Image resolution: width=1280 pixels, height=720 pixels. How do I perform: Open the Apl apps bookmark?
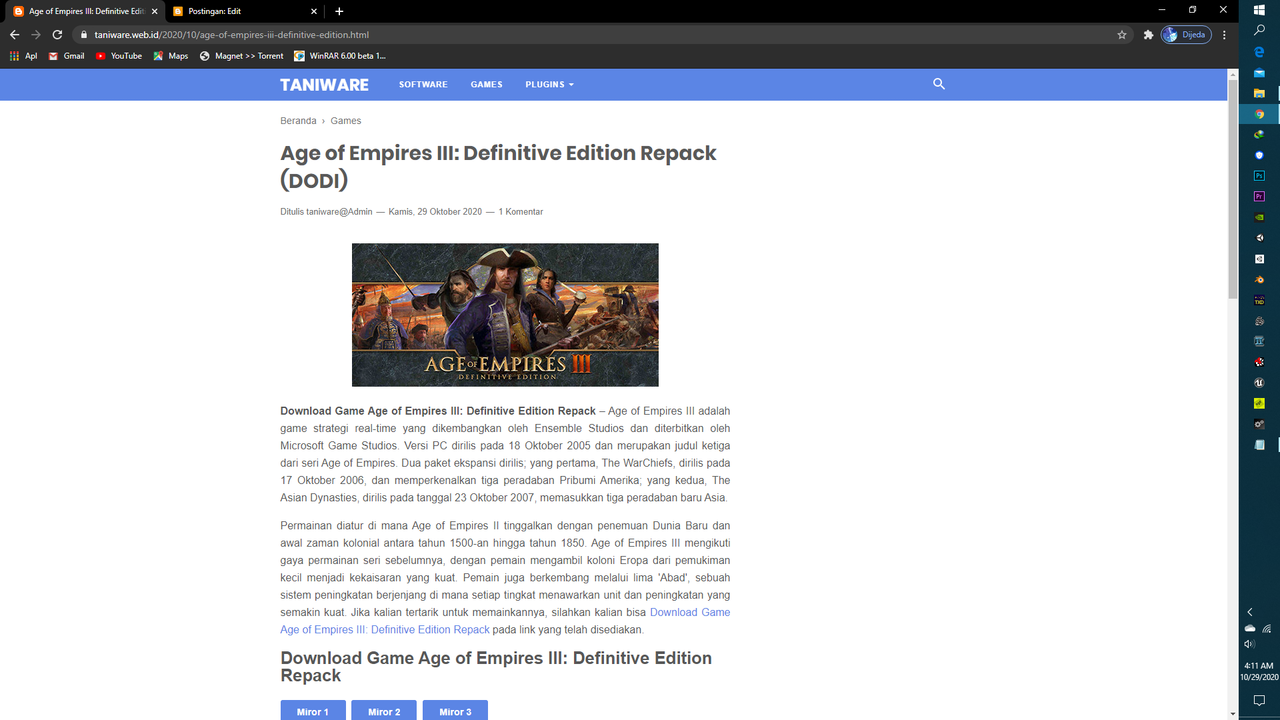tap(23, 56)
